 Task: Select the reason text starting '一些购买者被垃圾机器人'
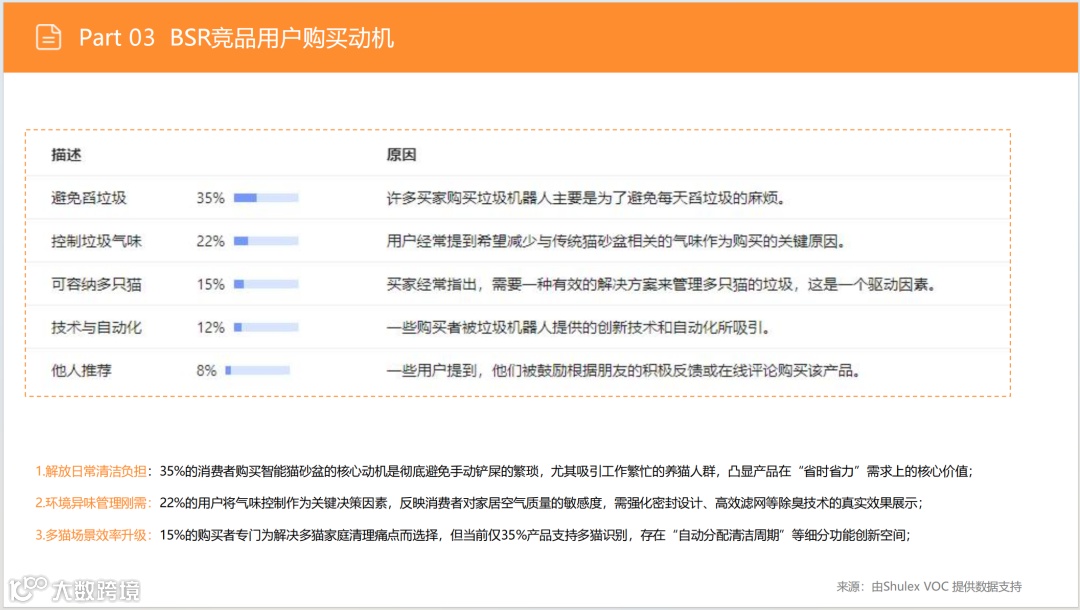click(x=578, y=328)
